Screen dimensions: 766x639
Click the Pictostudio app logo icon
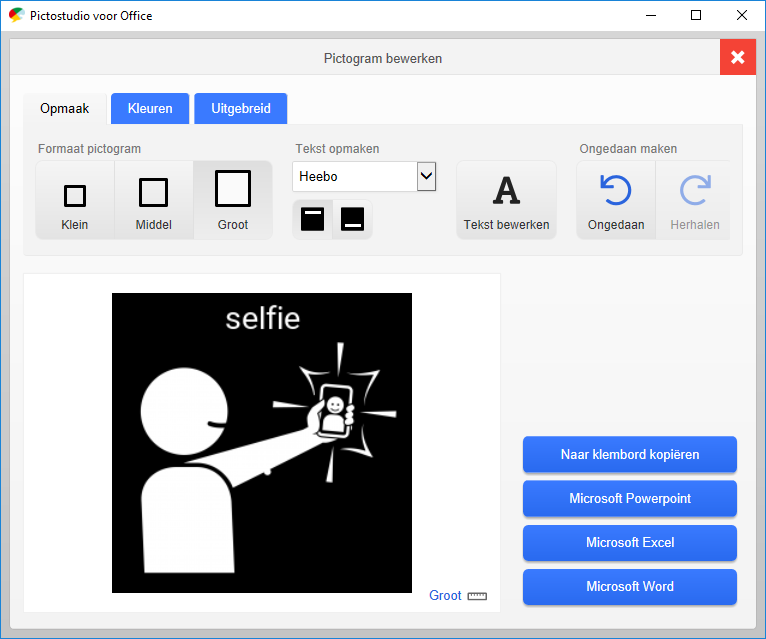click(x=17, y=15)
